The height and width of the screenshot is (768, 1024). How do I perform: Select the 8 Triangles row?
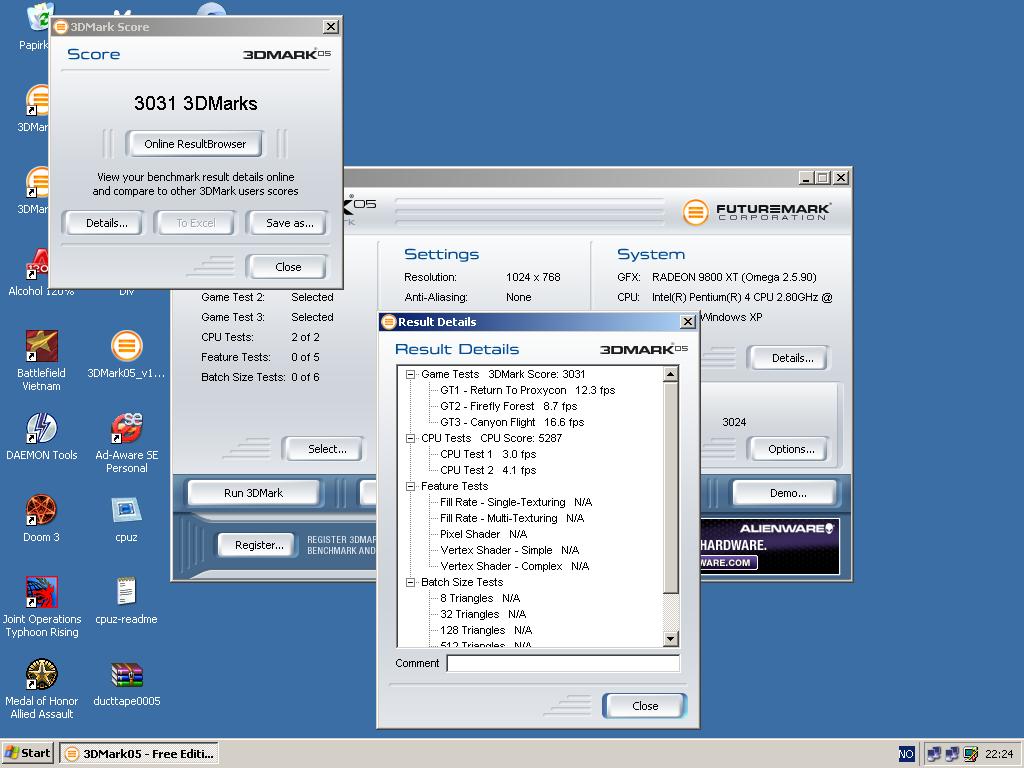(480, 598)
